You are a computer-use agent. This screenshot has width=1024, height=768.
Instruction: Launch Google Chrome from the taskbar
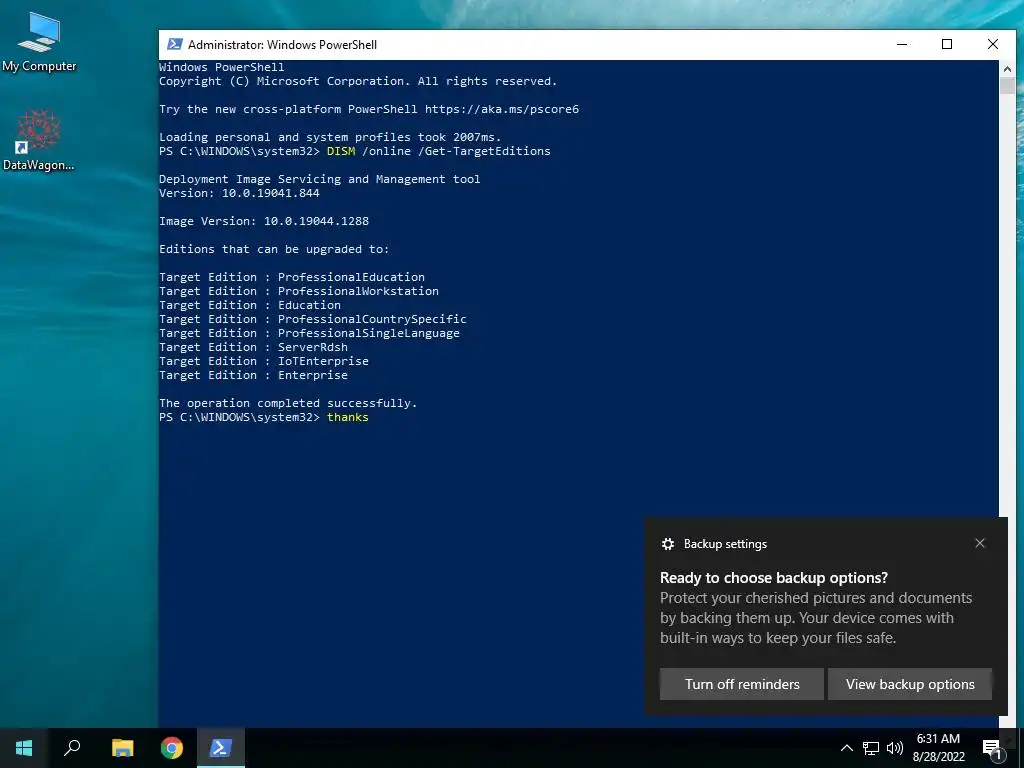pyautogui.click(x=172, y=748)
